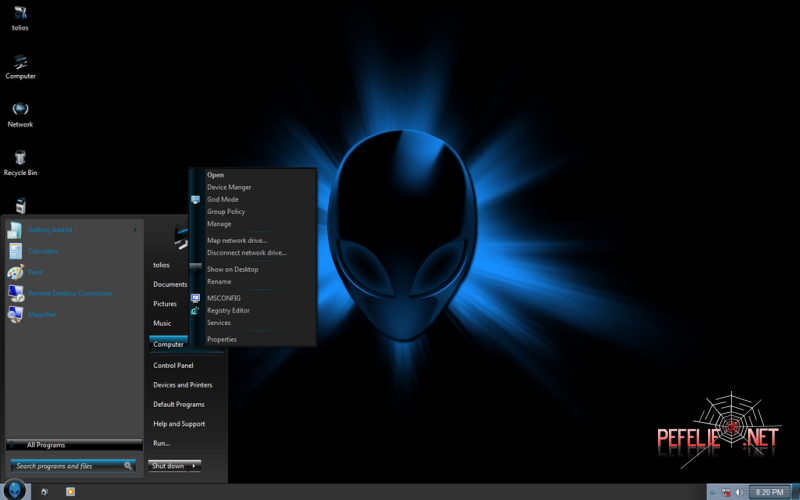Click the Magnifier program icon
Image resolution: width=800 pixels, height=500 pixels.
click(x=15, y=314)
